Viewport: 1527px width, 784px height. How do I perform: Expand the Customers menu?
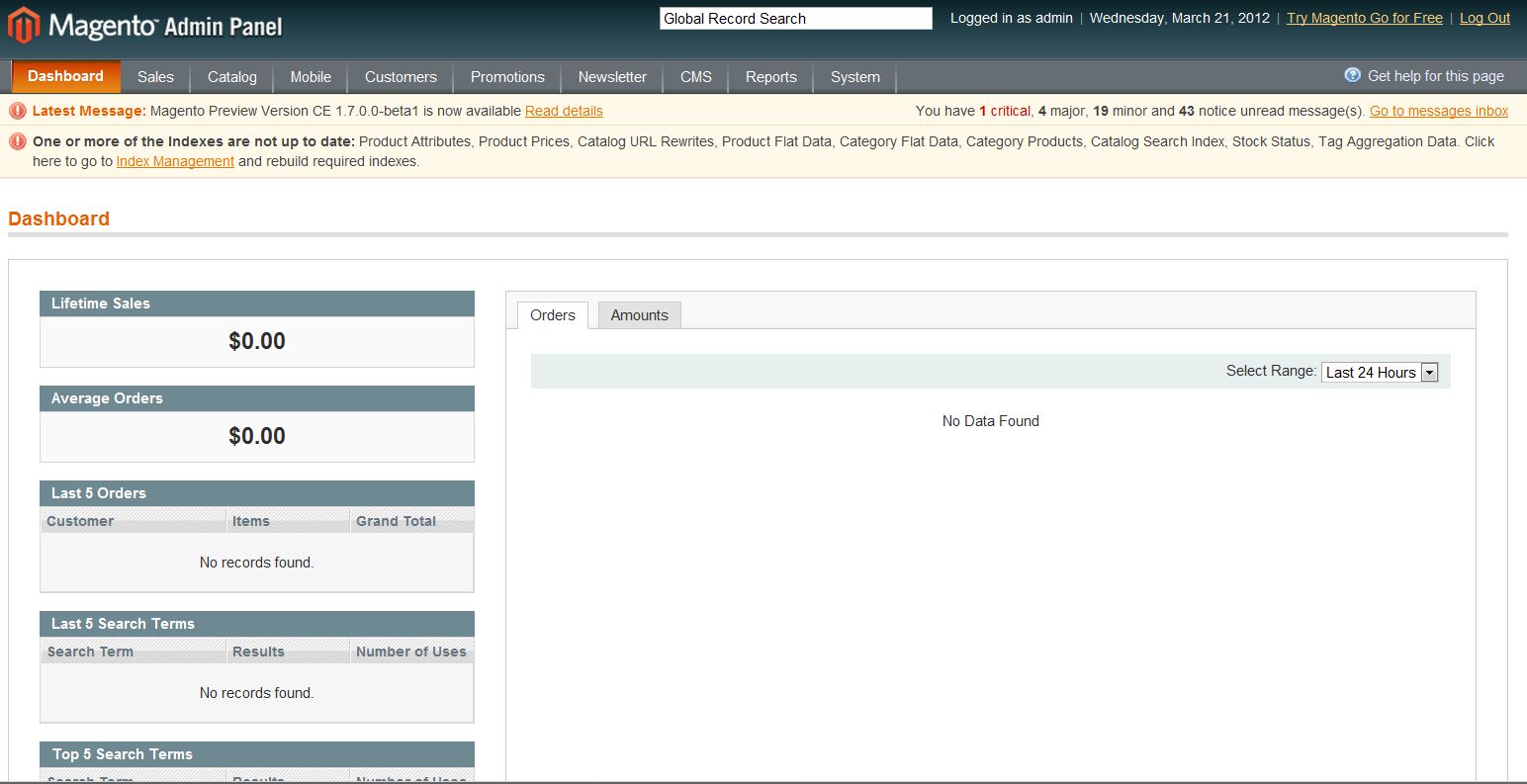pos(401,77)
